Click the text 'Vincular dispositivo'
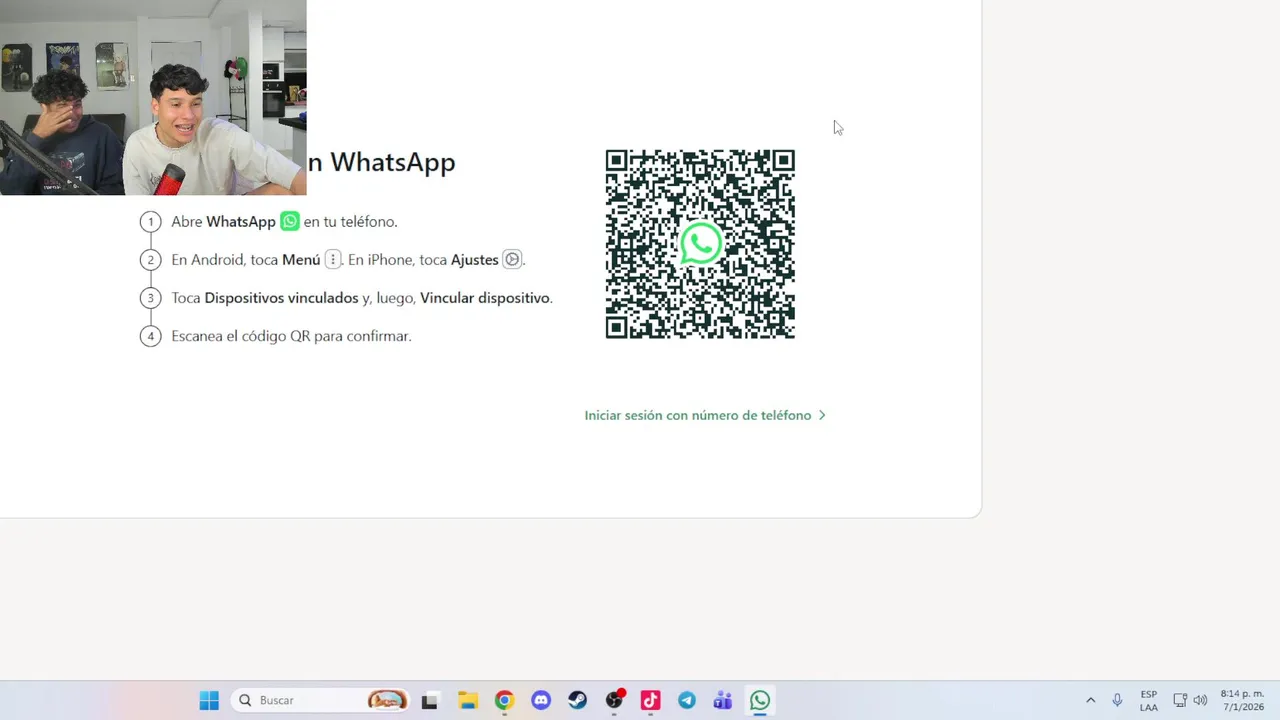1280x720 pixels. 485,298
